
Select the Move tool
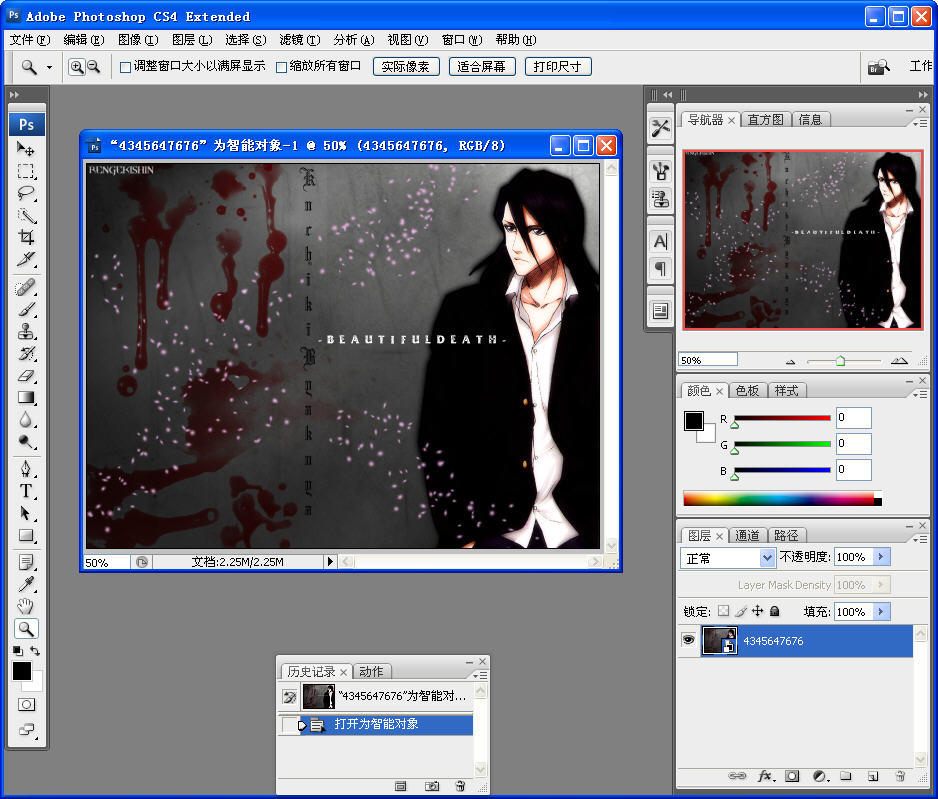pyautogui.click(x=26, y=148)
